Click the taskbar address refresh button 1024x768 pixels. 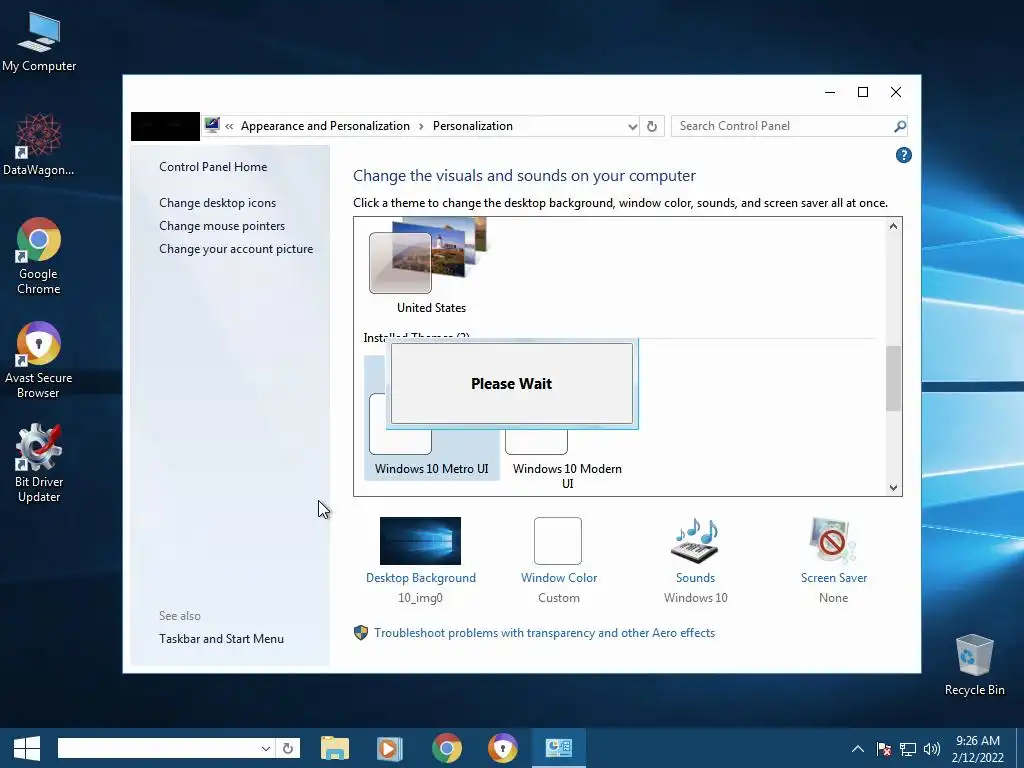pos(288,748)
